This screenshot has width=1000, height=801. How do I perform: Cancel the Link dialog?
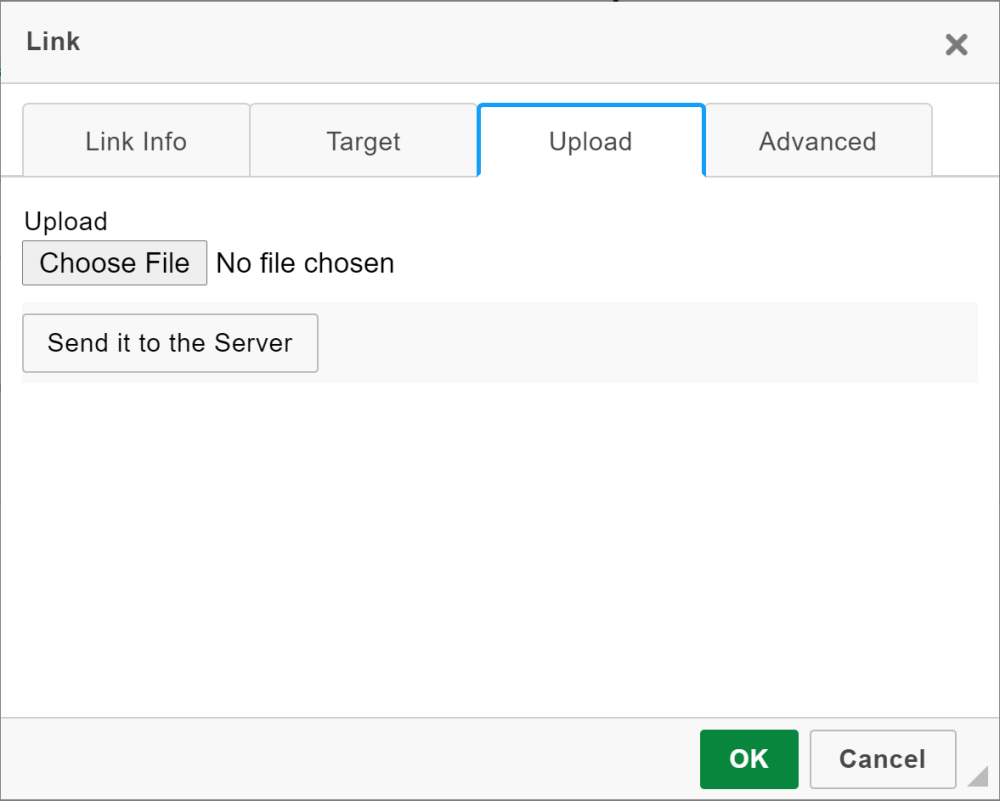(x=882, y=759)
